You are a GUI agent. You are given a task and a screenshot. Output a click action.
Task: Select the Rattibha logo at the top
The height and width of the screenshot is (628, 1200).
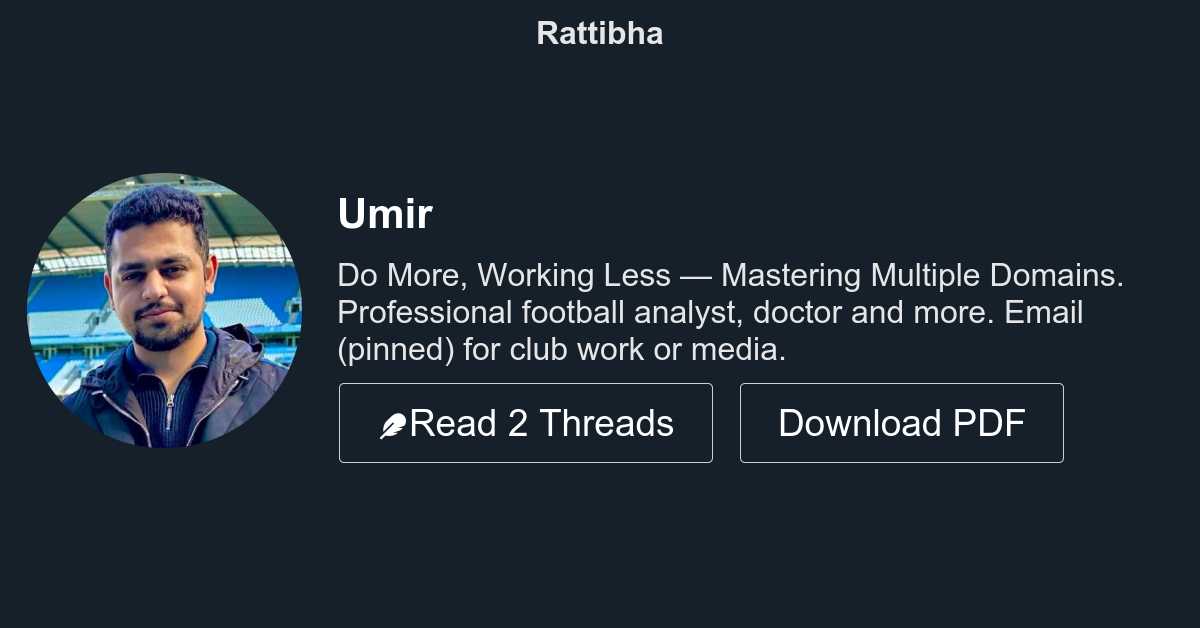pyautogui.click(x=599, y=33)
